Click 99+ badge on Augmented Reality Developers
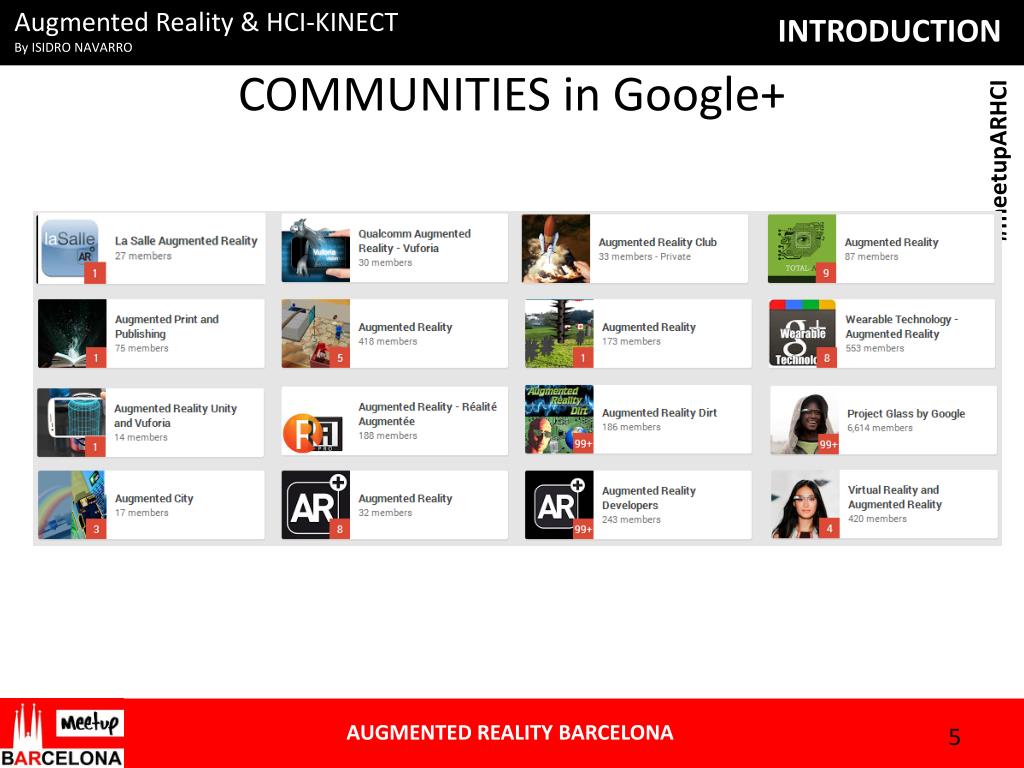The width and height of the screenshot is (1024, 768). pos(583,528)
